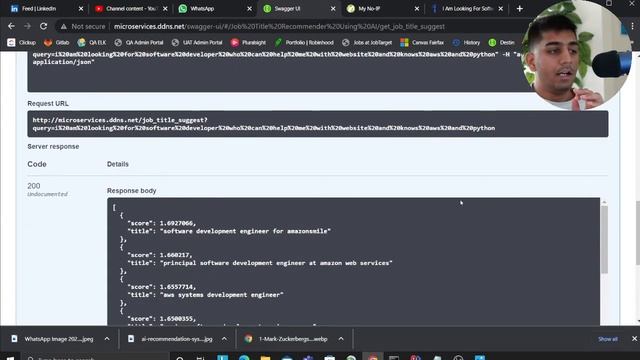Close the Feed | LinkedIn tab
Image resolution: width=640 pixels, height=360 pixels.
[x=81, y=9]
